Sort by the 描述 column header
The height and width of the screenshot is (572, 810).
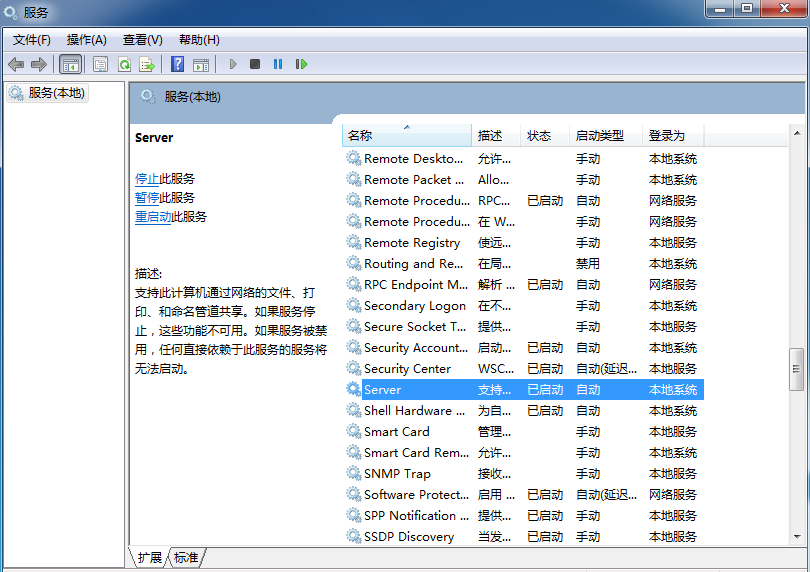click(496, 135)
